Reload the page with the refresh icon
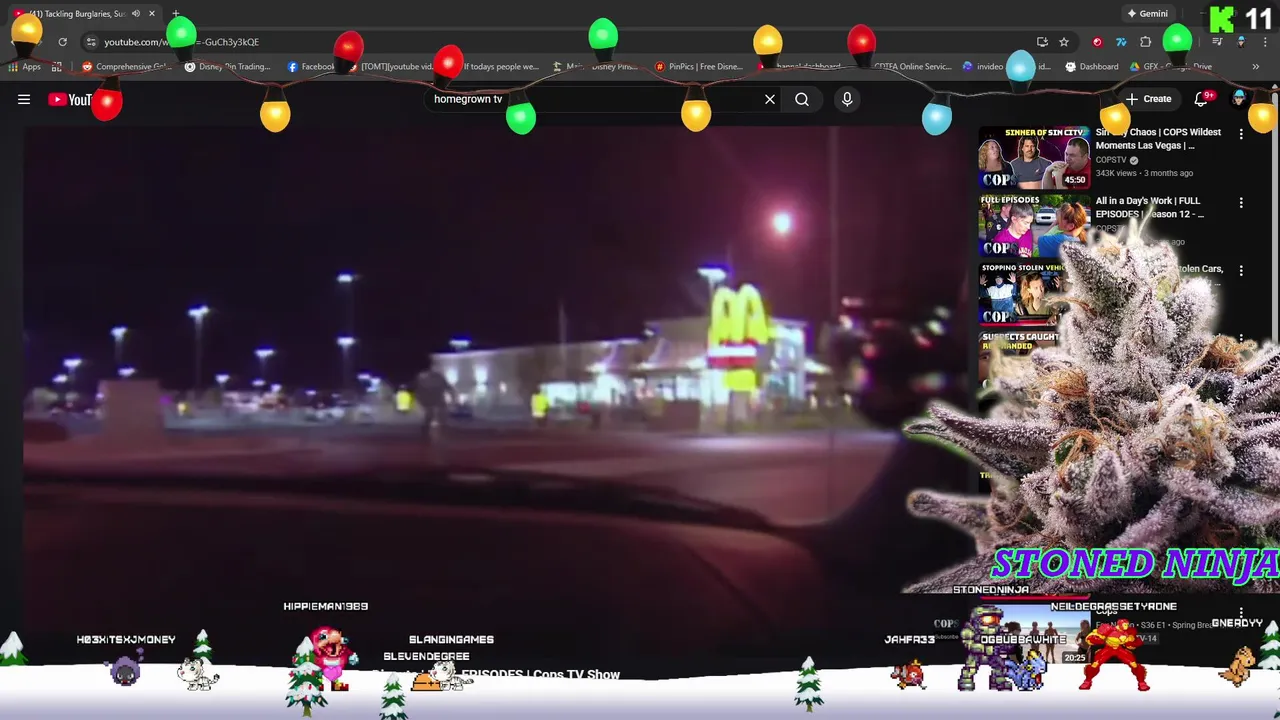1280x720 pixels. pos(62,42)
